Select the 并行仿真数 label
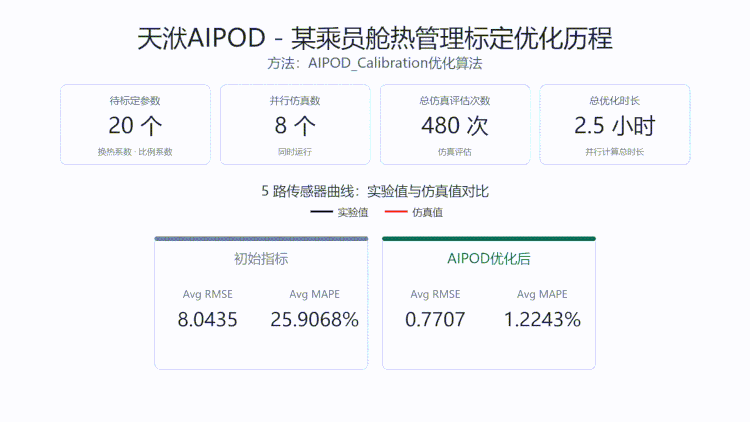The width and height of the screenshot is (750, 422). pyautogui.click(x=295, y=100)
